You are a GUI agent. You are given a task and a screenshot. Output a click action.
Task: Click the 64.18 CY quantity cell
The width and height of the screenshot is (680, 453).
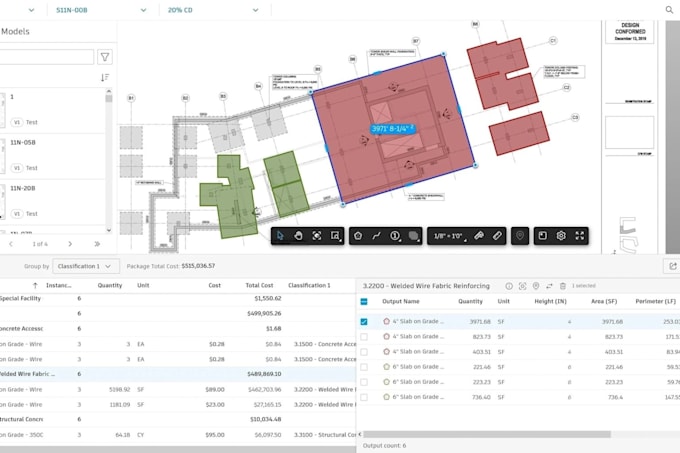tap(123, 434)
